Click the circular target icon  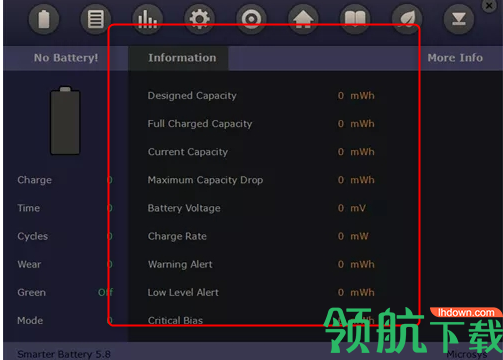coord(251,19)
